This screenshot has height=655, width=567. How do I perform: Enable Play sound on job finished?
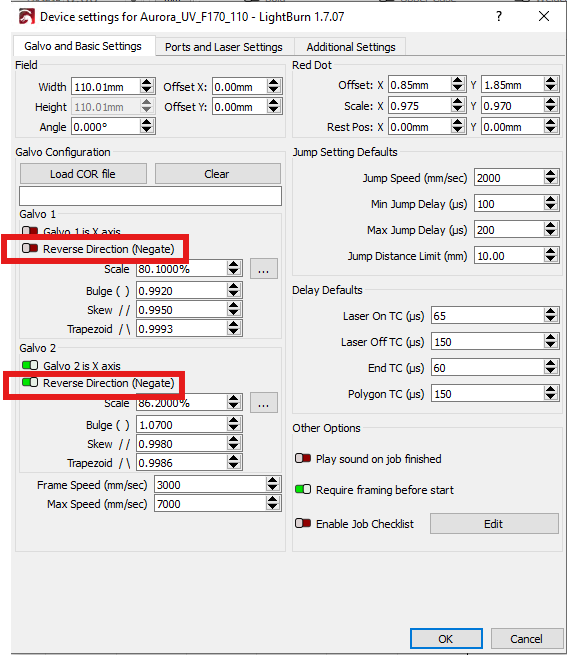303,459
